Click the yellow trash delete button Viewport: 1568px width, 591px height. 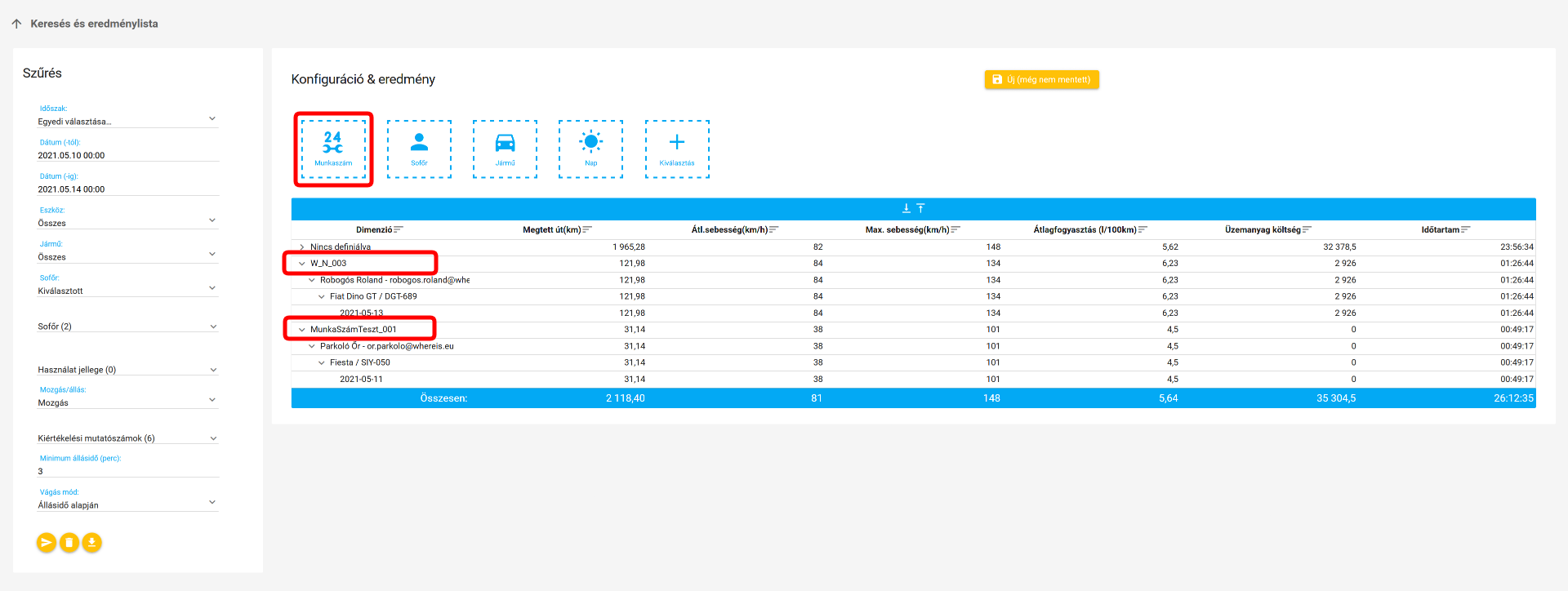(x=69, y=542)
